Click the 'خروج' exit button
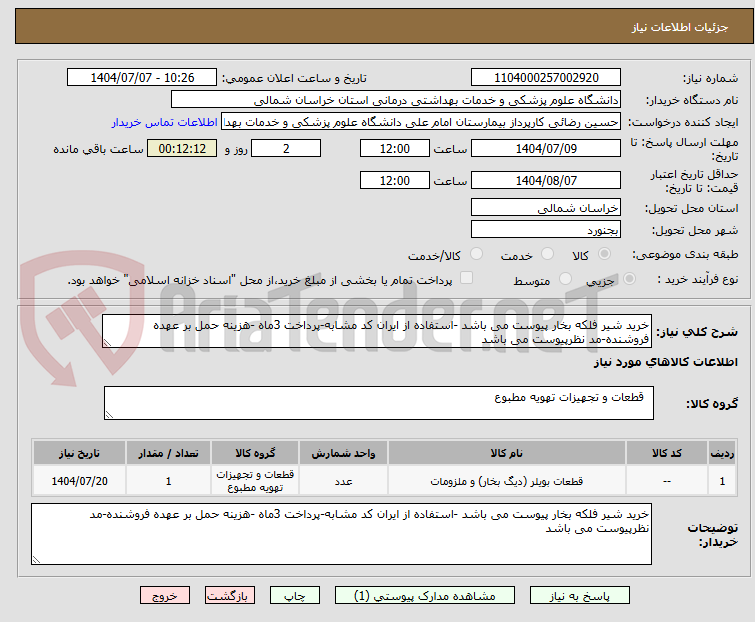Viewport: 755px width, 622px height. (x=165, y=595)
